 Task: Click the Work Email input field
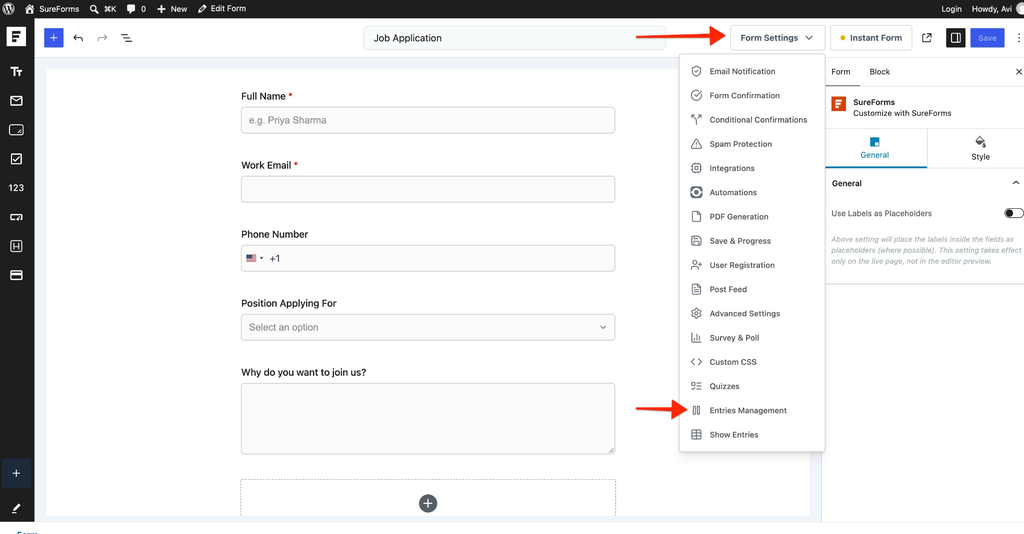[428, 189]
